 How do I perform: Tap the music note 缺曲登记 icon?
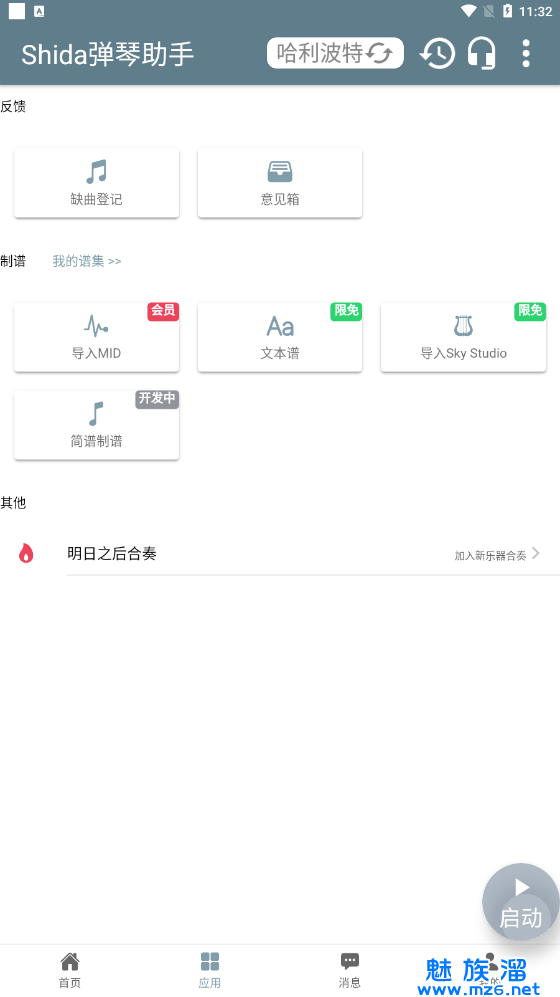[x=97, y=172]
